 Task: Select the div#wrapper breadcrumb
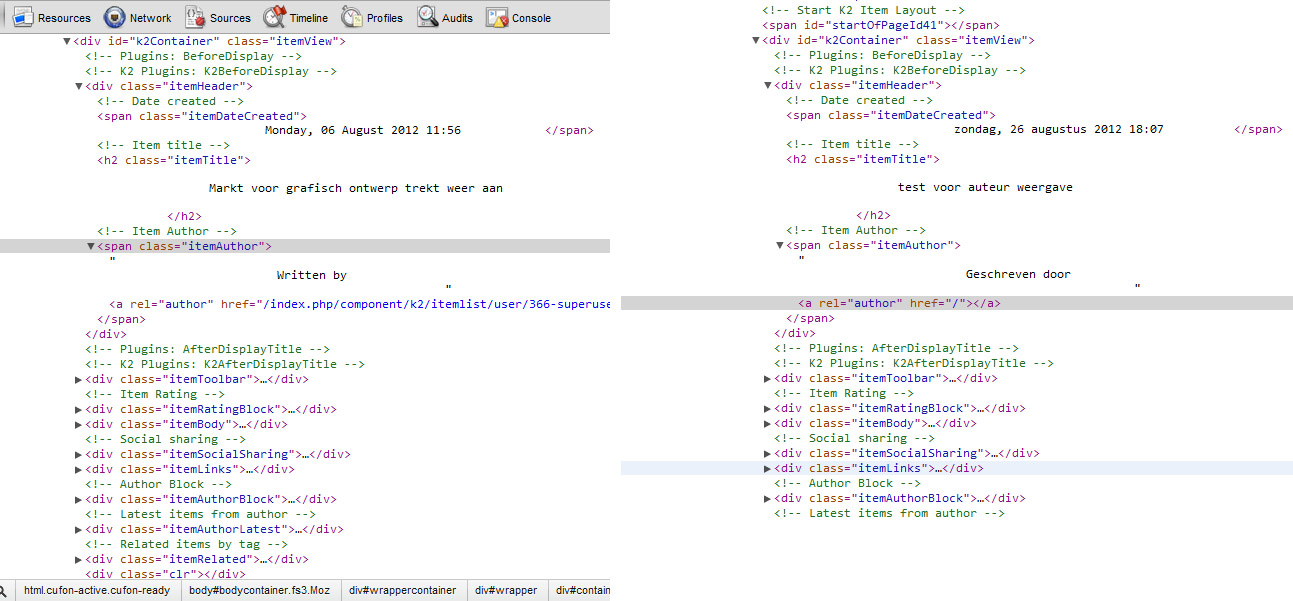click(x=506, y=591)
